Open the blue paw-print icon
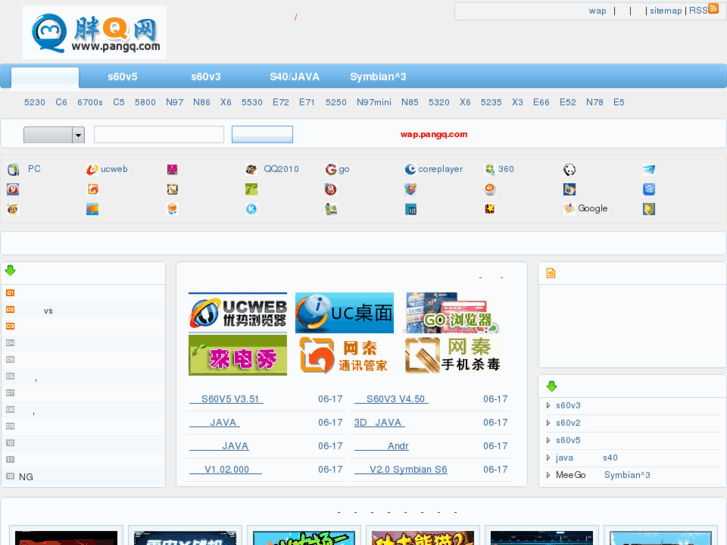The height and width of the screenshot is (545, 727). click(x=649, y=189)
